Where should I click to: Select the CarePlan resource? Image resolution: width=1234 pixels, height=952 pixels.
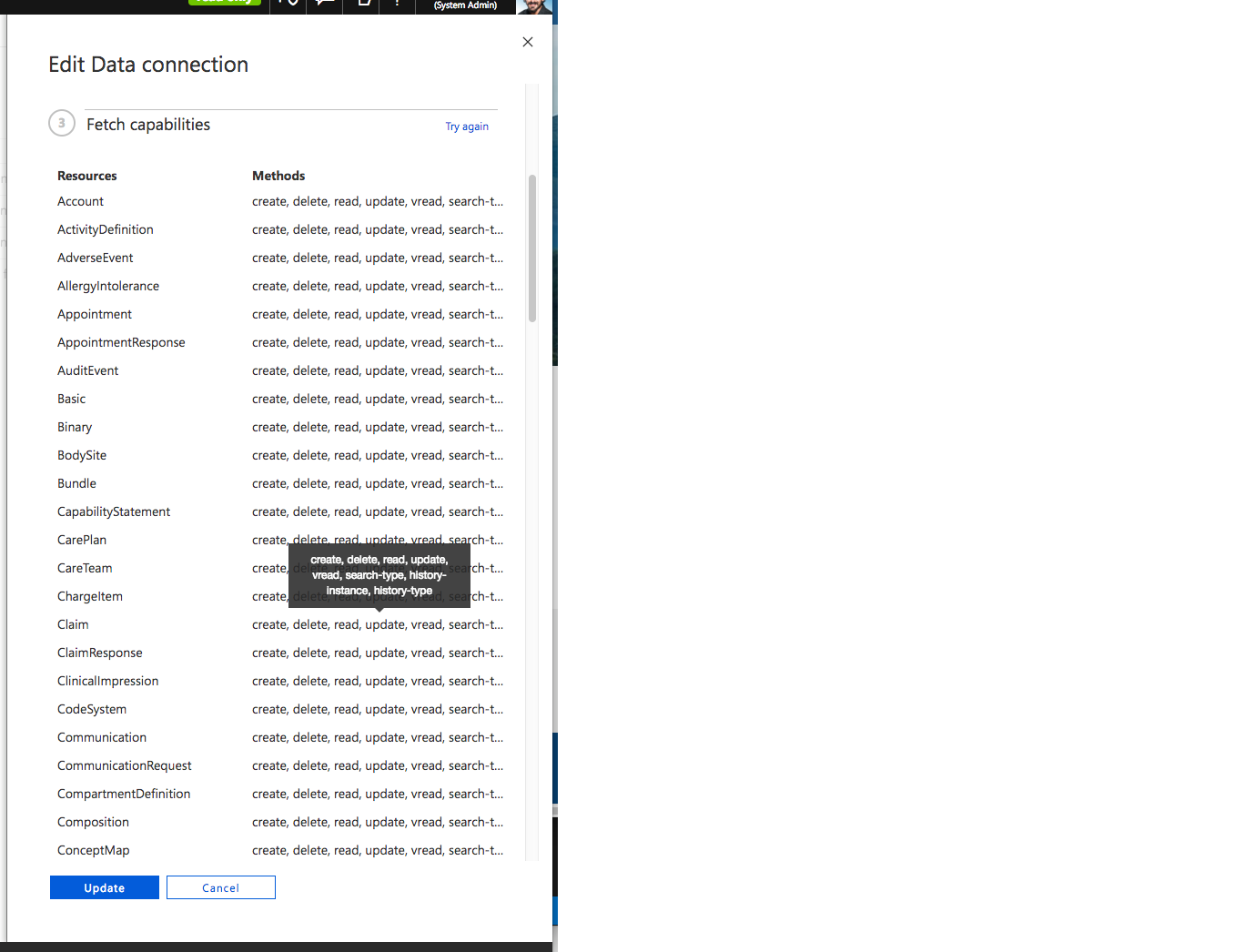click(82, 540)
